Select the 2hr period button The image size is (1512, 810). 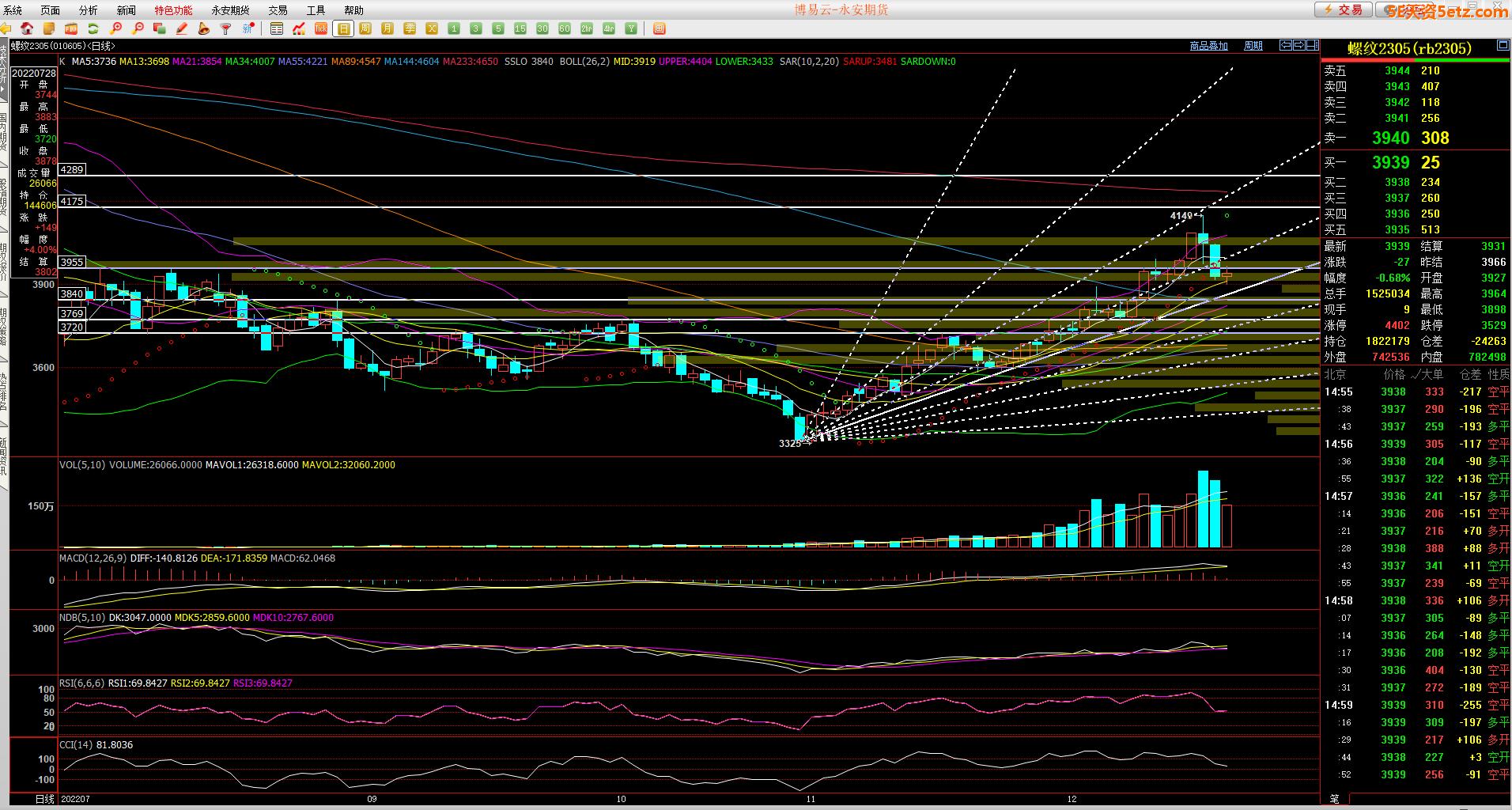[x=587, y=28]
